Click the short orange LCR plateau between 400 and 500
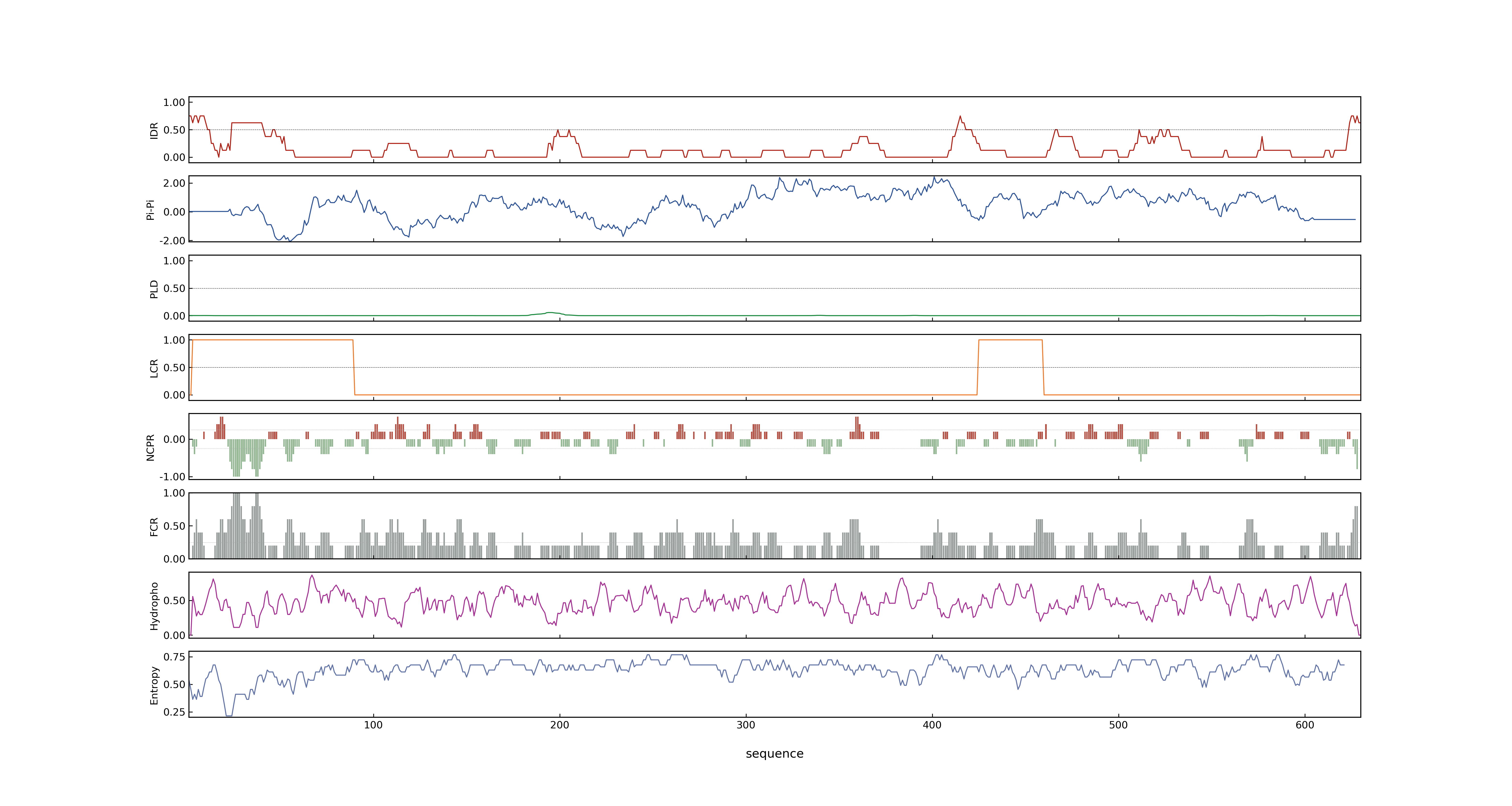The height and width of the screenshot is (806, 1512). 1010,340
